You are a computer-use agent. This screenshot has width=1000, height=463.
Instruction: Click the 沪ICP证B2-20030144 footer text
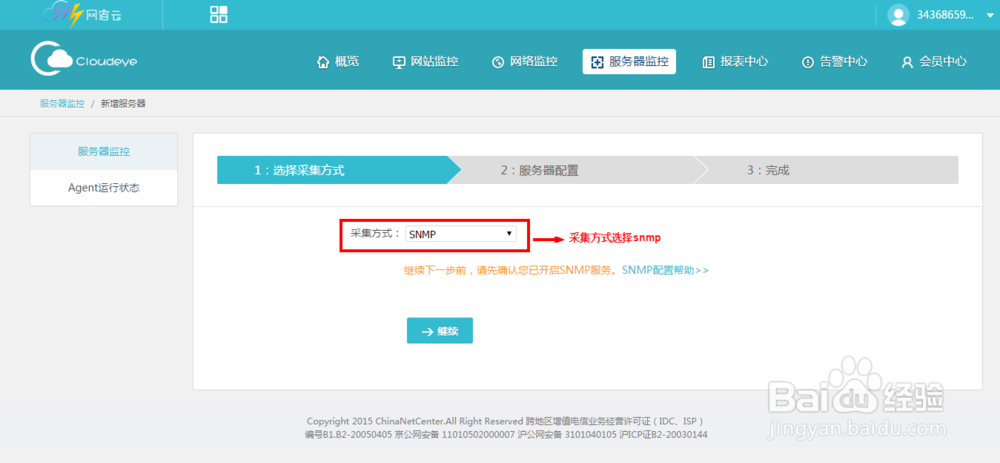click(663, 435)
